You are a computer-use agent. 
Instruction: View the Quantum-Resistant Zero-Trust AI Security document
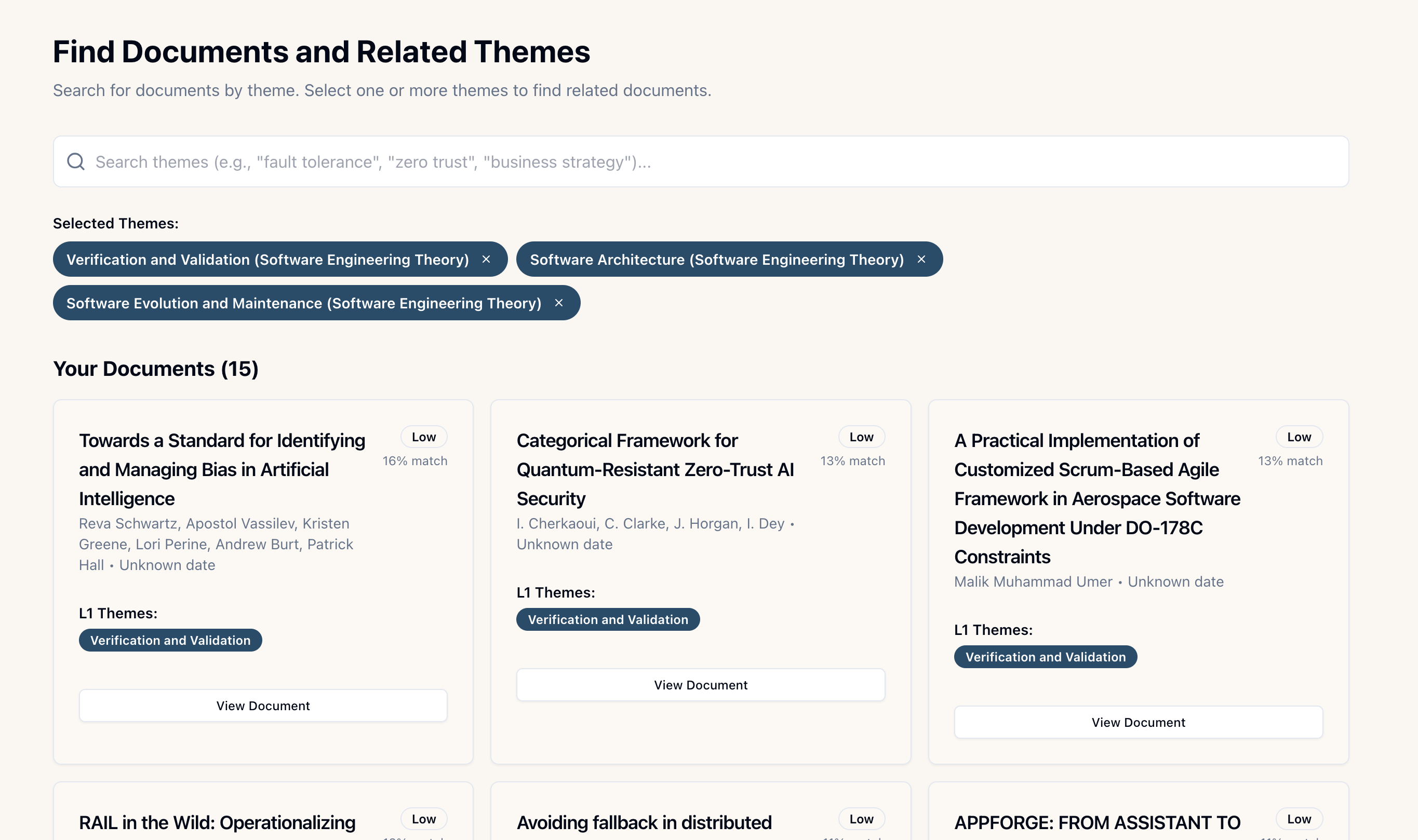pos(701,684)
